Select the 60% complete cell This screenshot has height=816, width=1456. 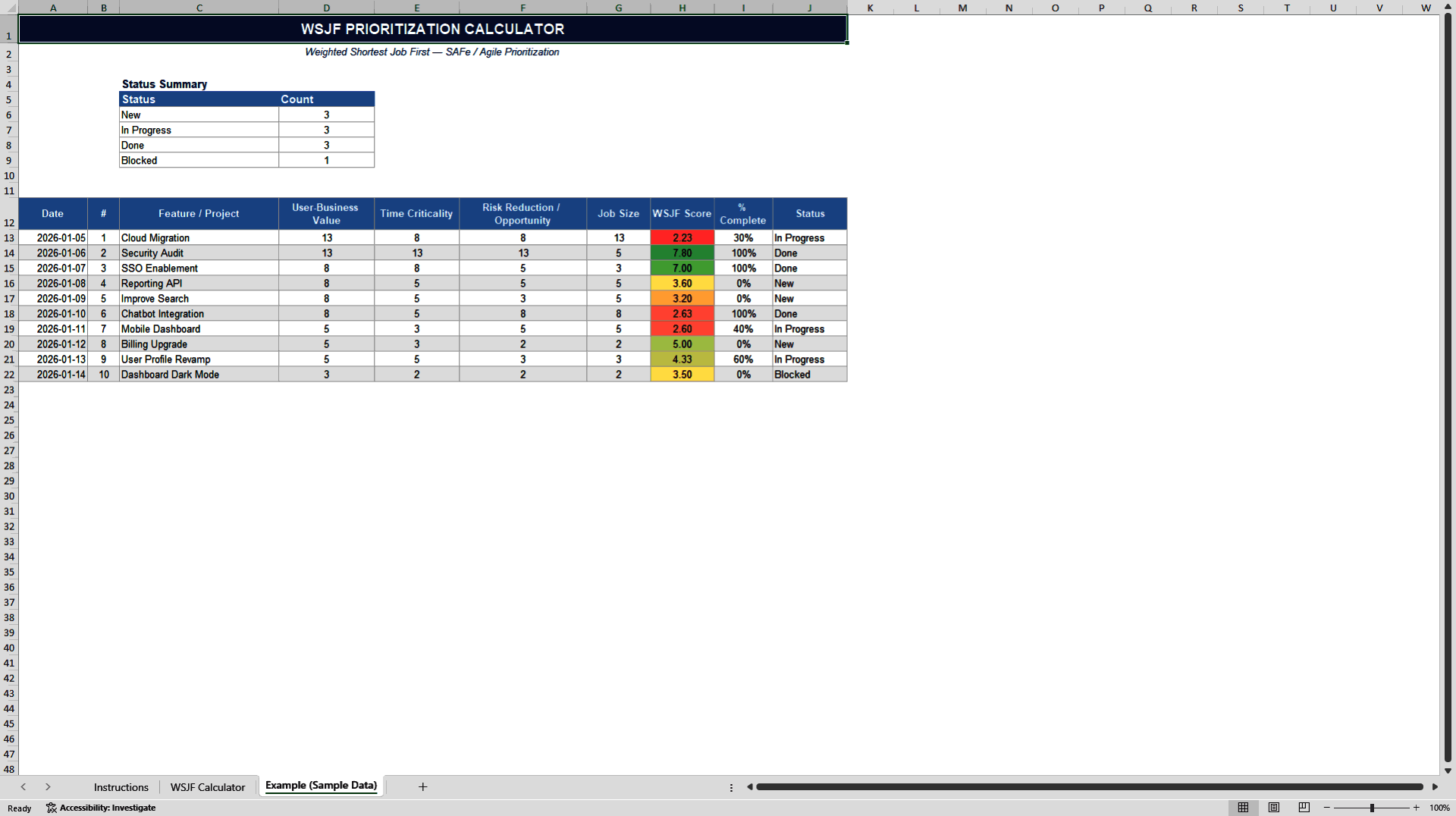click(x=743, y=359)
